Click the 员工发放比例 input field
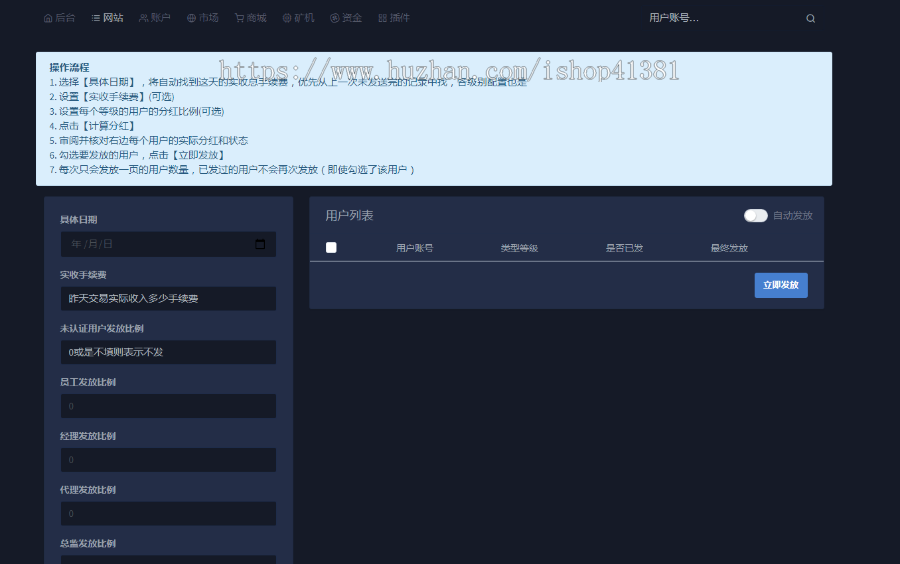The width and height of the screenshot is (900, 564). click(x=168, y=406)
